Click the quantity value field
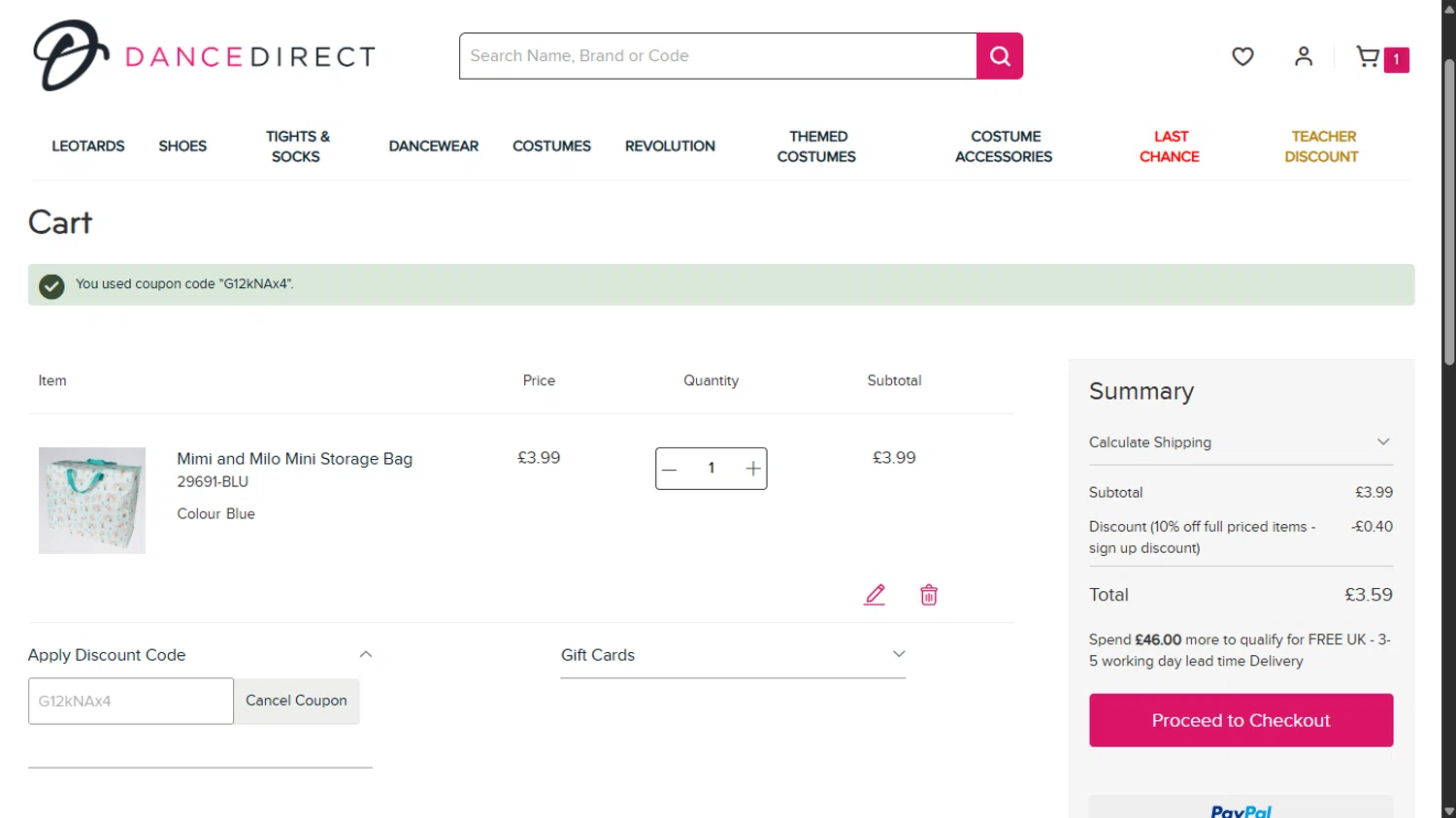 tap(711, 469)
